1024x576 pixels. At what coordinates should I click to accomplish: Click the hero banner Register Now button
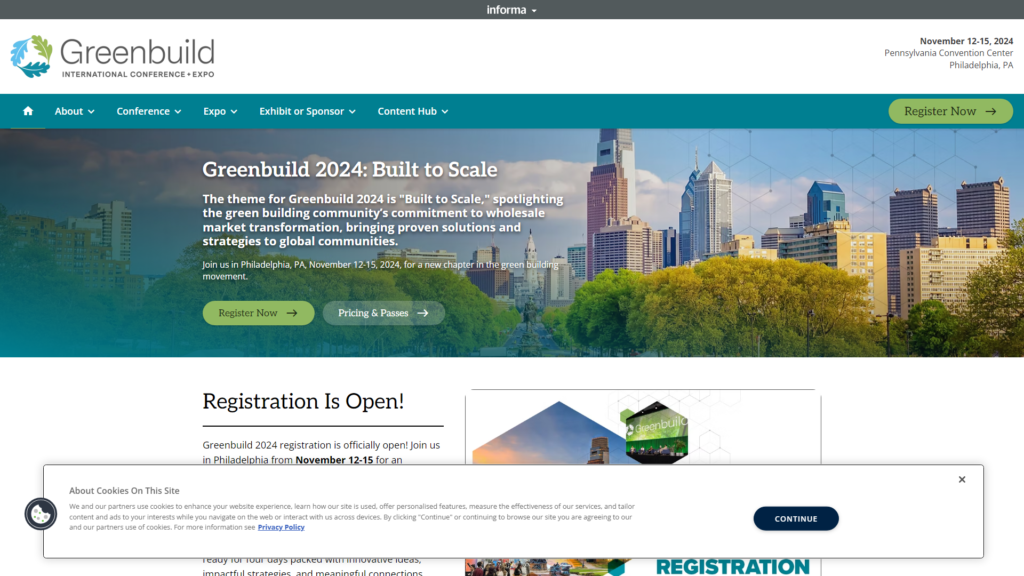pos(258,313)
